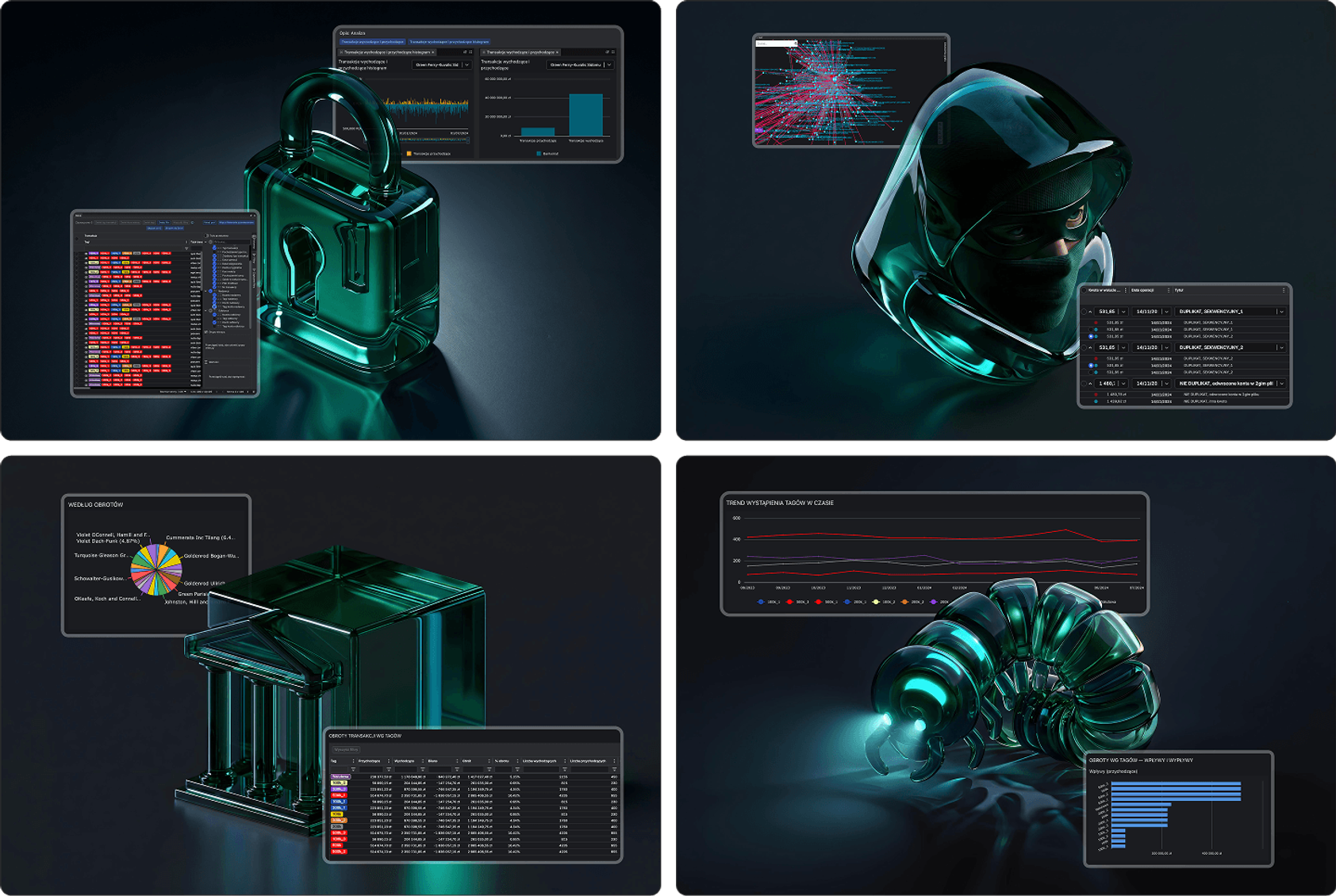Select the DUPLIKAT, SEKWENCYJNY_1 group radio

click(1085, 312)
